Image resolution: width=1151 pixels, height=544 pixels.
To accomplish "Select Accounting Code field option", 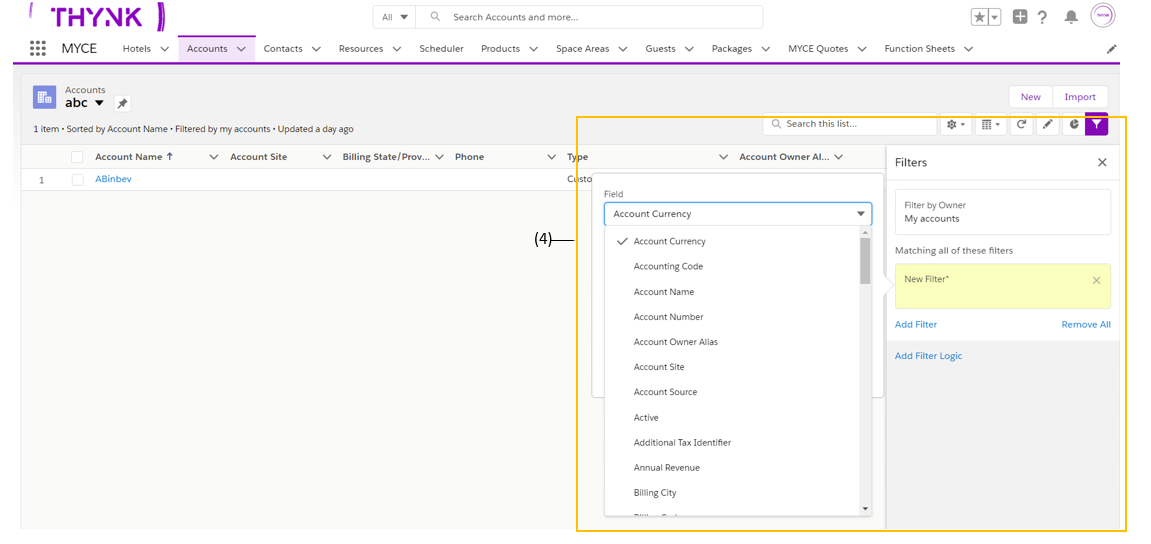I will tap(732, 266).
